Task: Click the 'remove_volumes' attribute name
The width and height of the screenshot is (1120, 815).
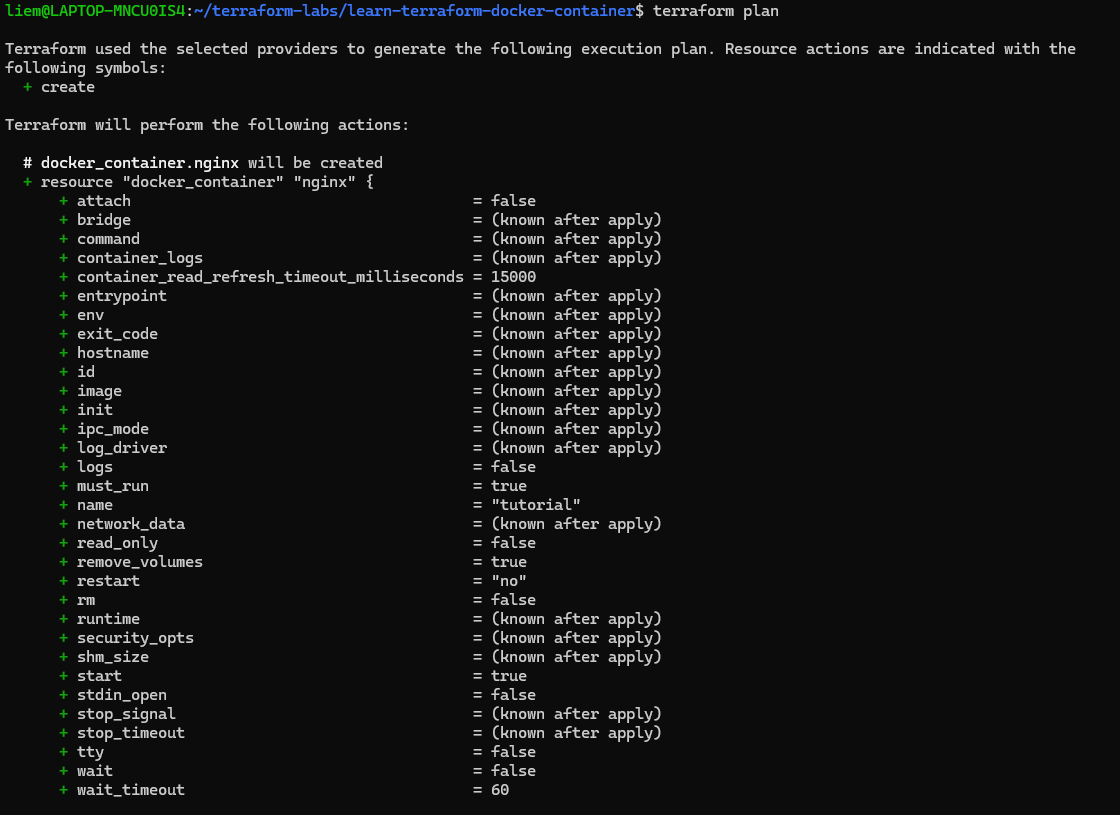Action: [x=140, y=562]
